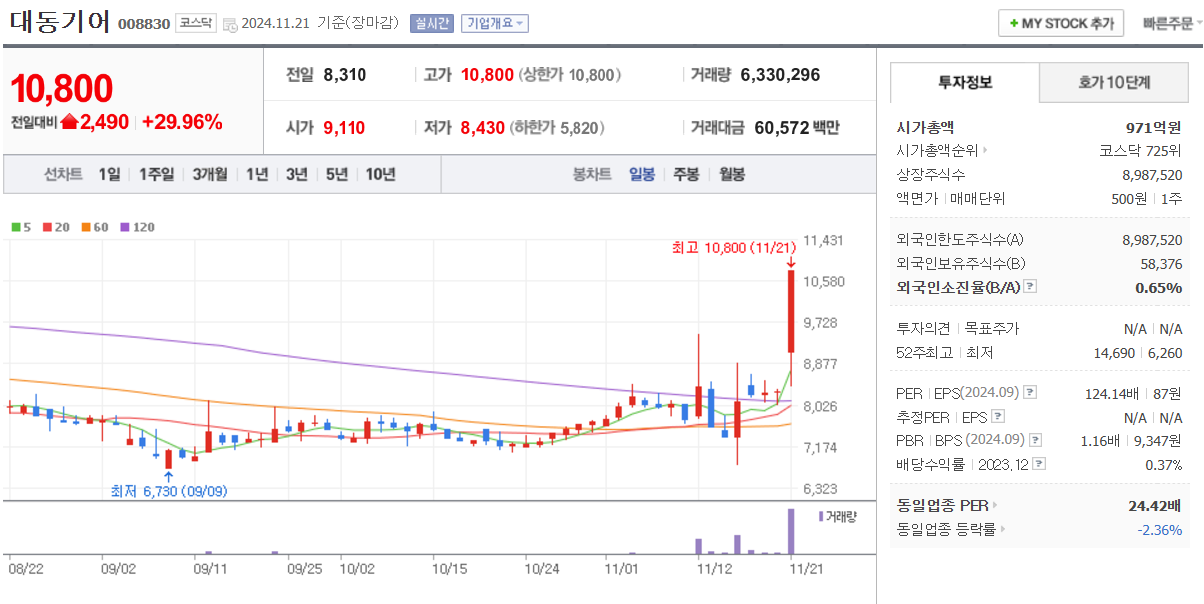The image size is (1204, 604).
Task: Open help icon next to 배당수익률 2023.12
Action: pyautogui.click(x=1040, y=464)
